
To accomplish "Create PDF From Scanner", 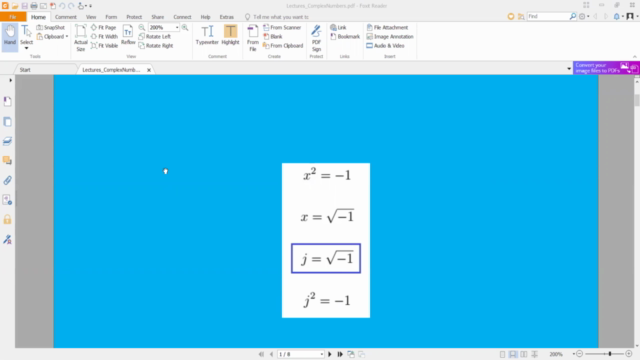I will pyautogui.click(x=282, y=27).
